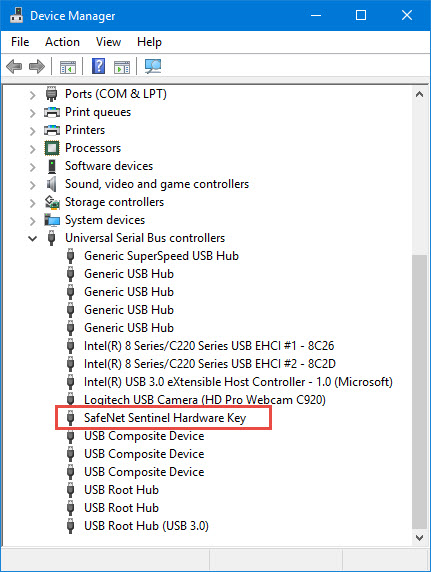Click the scrollbar down arrow
Image resolution: width=431 pixels, height=572 pixels.
(419, 537)
